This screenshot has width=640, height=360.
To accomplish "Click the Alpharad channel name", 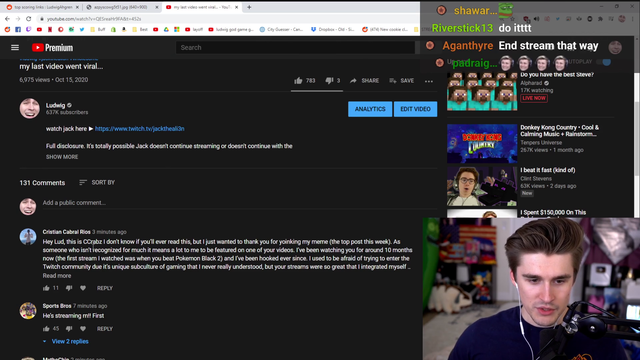I will coord(531,83).
